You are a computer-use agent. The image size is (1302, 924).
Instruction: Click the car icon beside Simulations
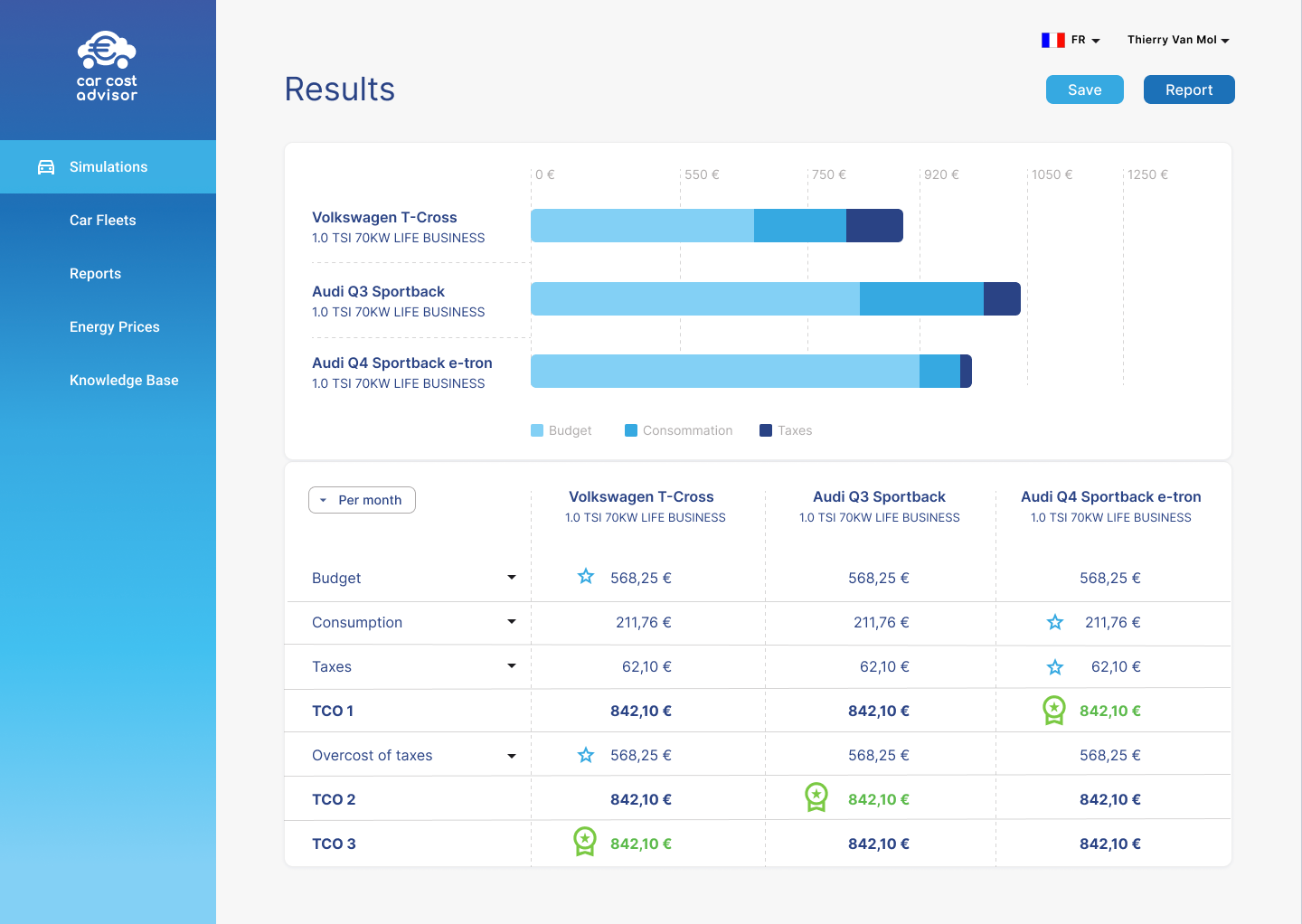click(46, 167)
